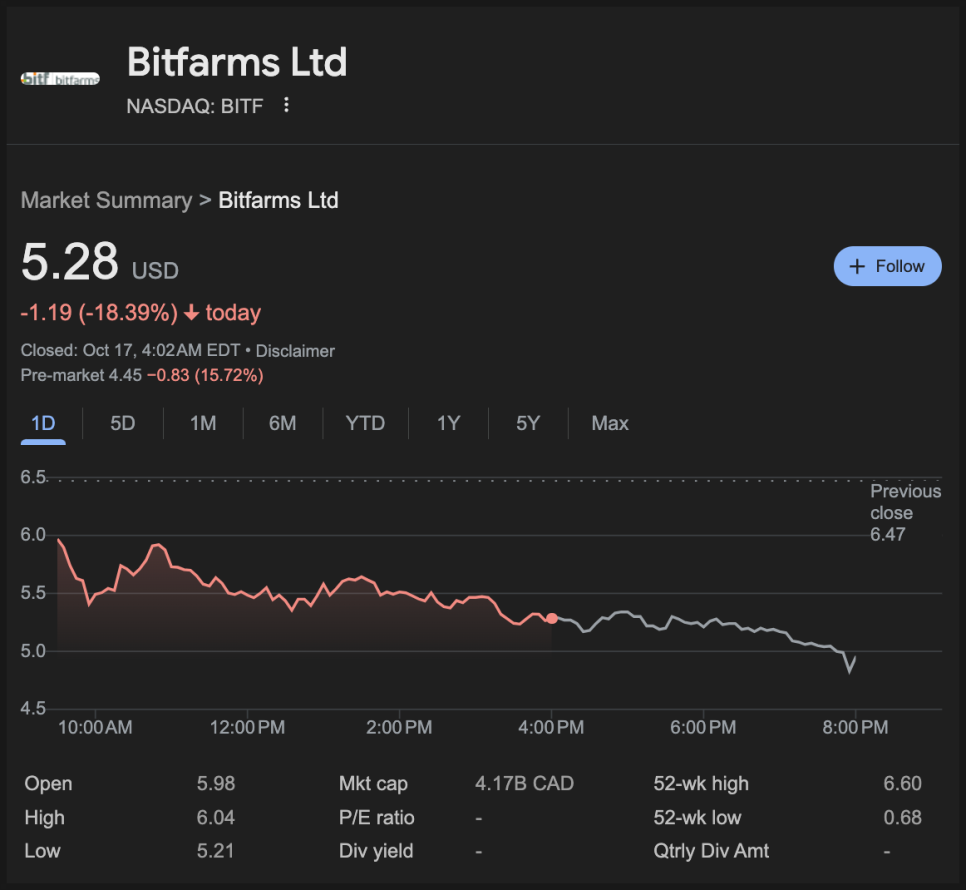Select the 1D chart range tab
966x890 pixels.
[x=43, y=423]
